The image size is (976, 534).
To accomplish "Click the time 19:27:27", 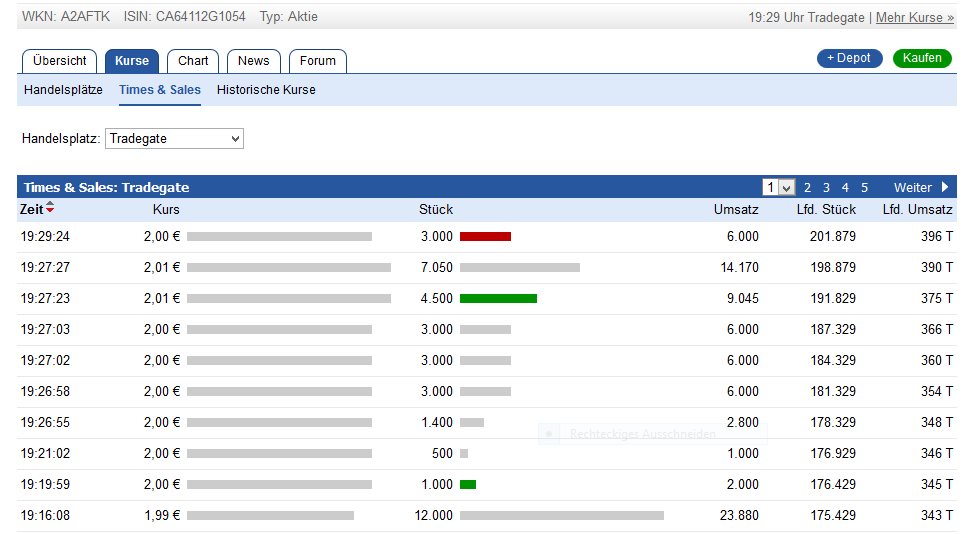I will (x=45, y=268).
